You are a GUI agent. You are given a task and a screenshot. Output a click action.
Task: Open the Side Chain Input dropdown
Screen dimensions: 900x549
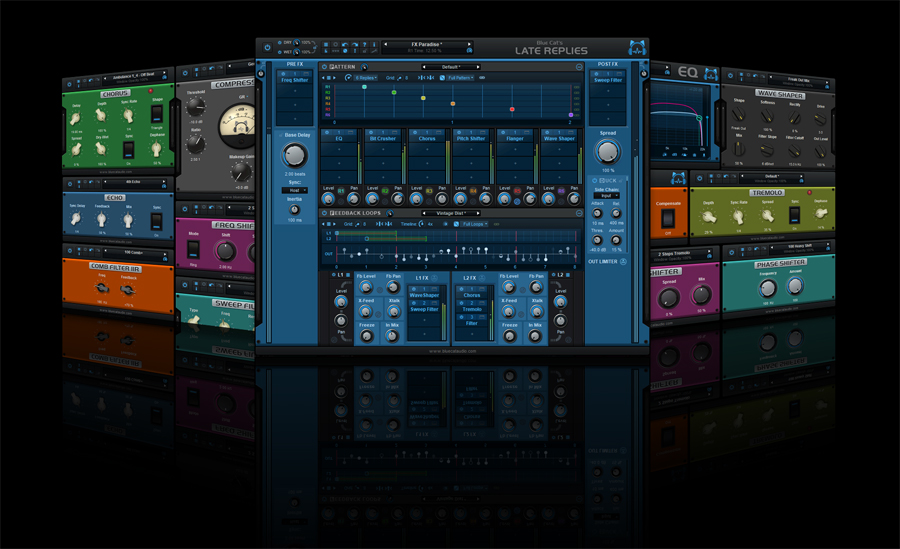[x=607, y=196]
